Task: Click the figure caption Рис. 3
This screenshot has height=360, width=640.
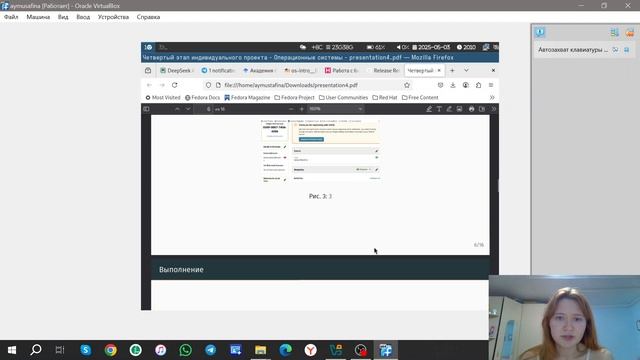Action: coord(320,196)
